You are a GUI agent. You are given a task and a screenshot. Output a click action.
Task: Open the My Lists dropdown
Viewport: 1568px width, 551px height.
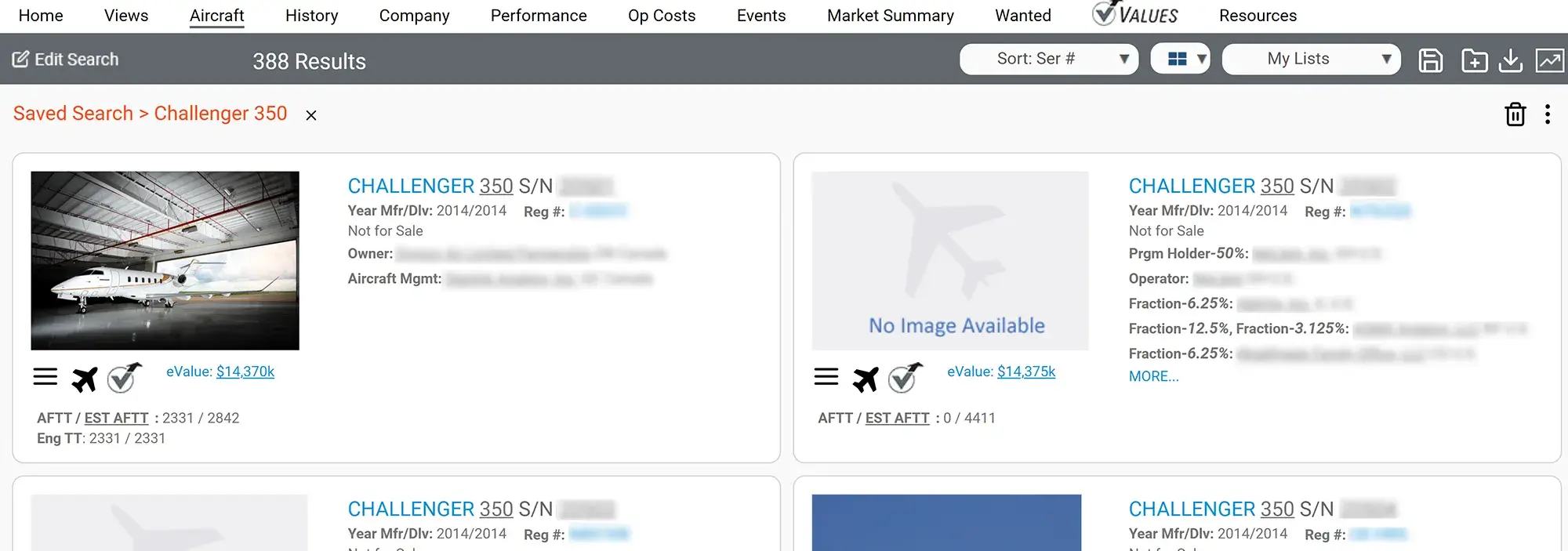pos(1311,59)
